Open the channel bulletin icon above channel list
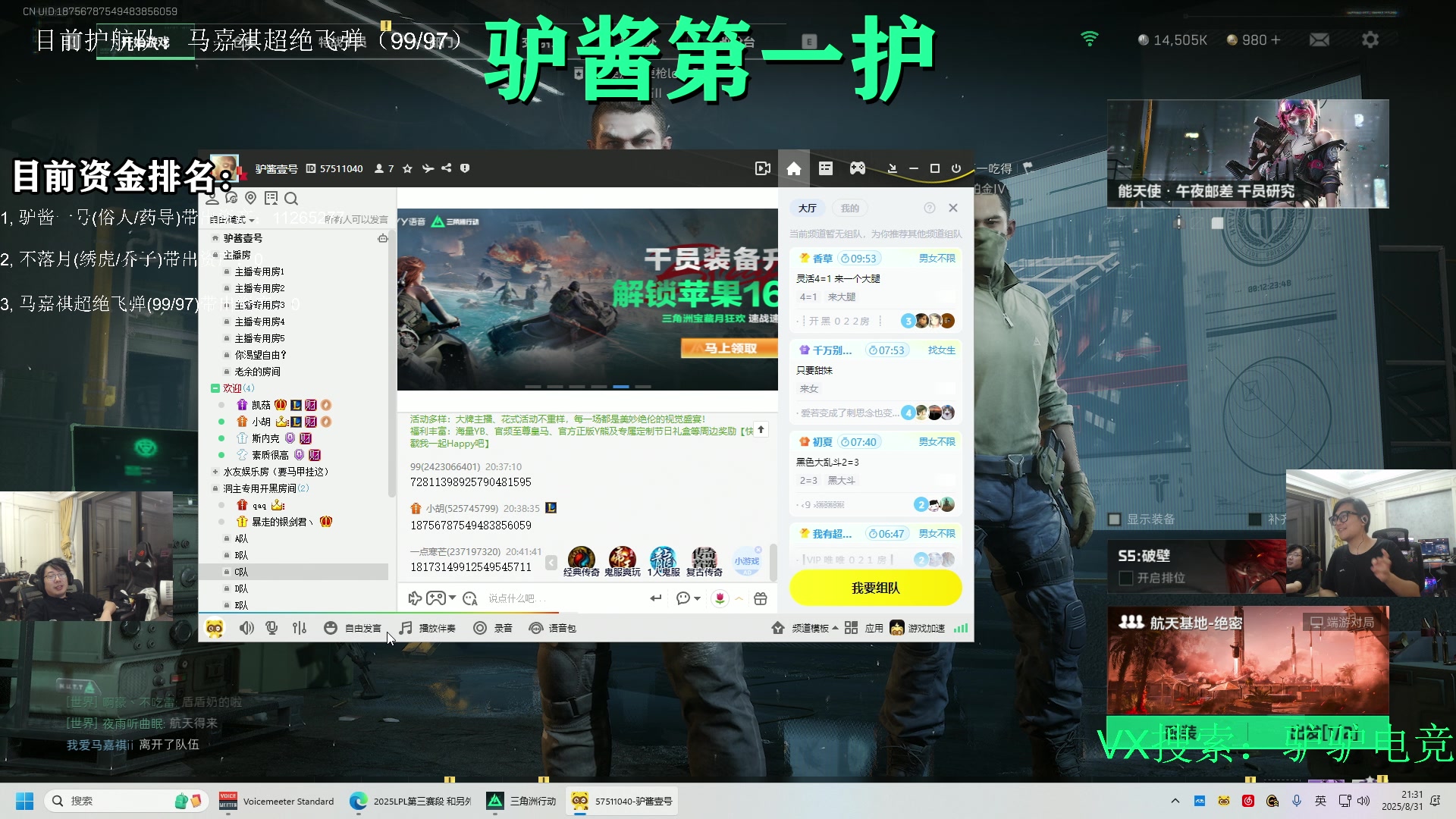 pos(271,198)
